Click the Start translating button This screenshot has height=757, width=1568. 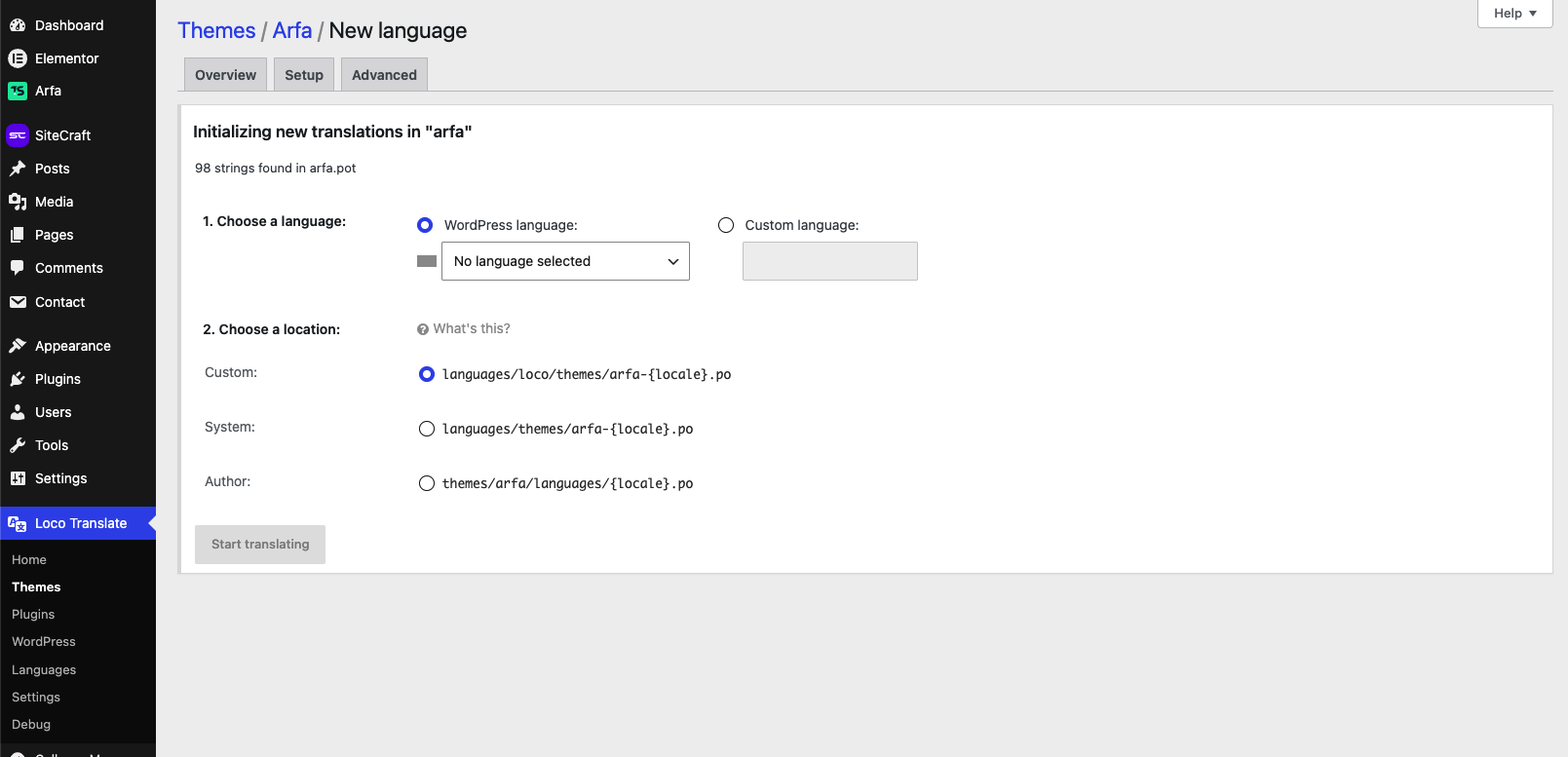260,545
